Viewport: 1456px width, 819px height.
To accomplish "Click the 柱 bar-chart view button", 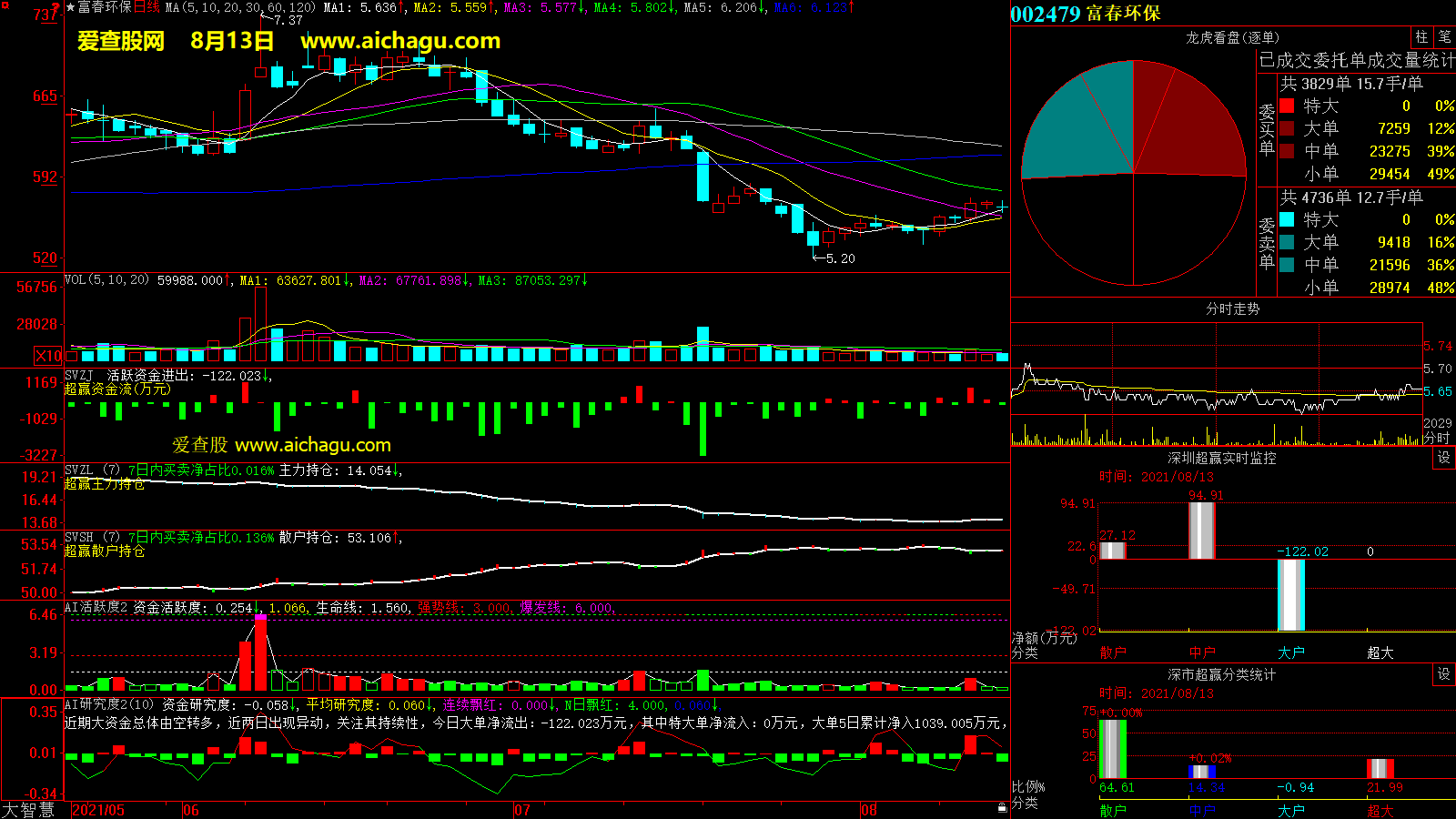I will [x=1421, y=37].
